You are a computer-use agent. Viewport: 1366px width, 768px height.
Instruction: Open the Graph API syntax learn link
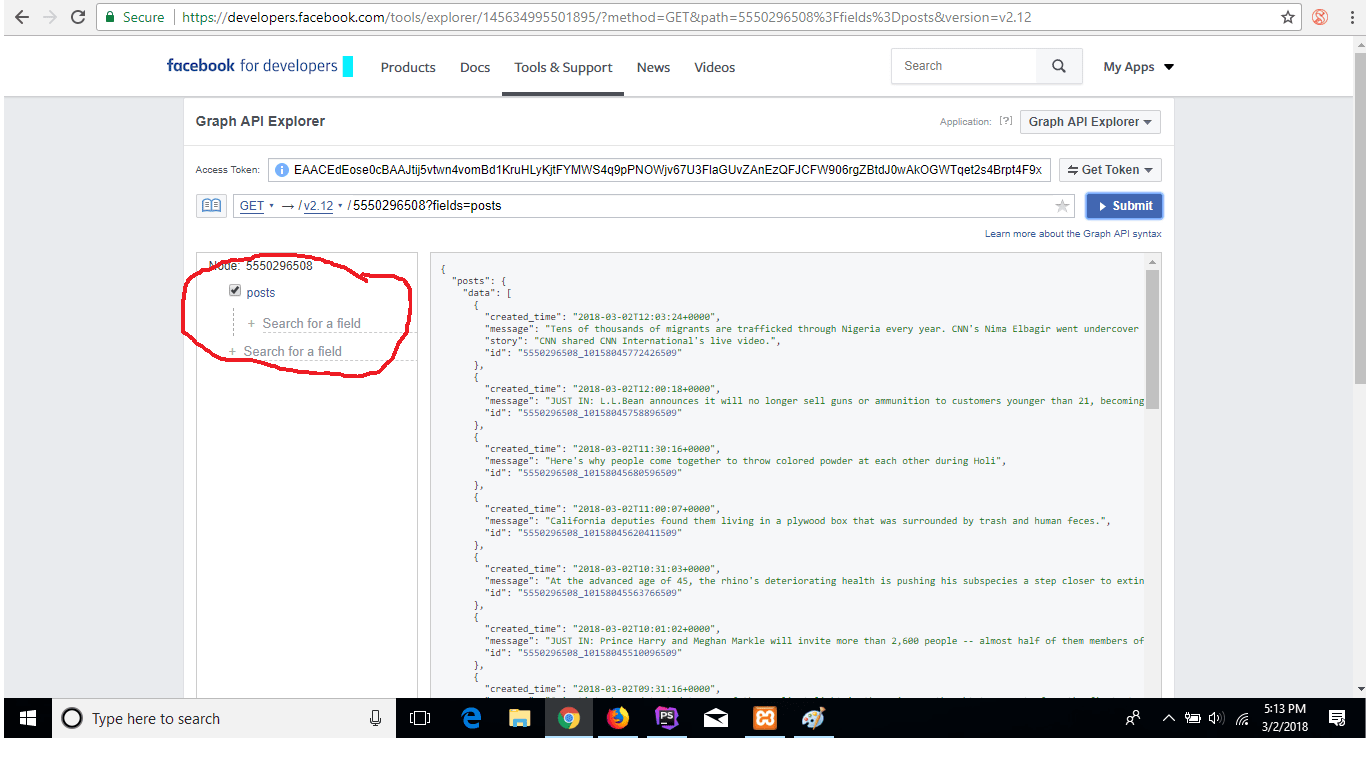click(x=1074, y=233)
